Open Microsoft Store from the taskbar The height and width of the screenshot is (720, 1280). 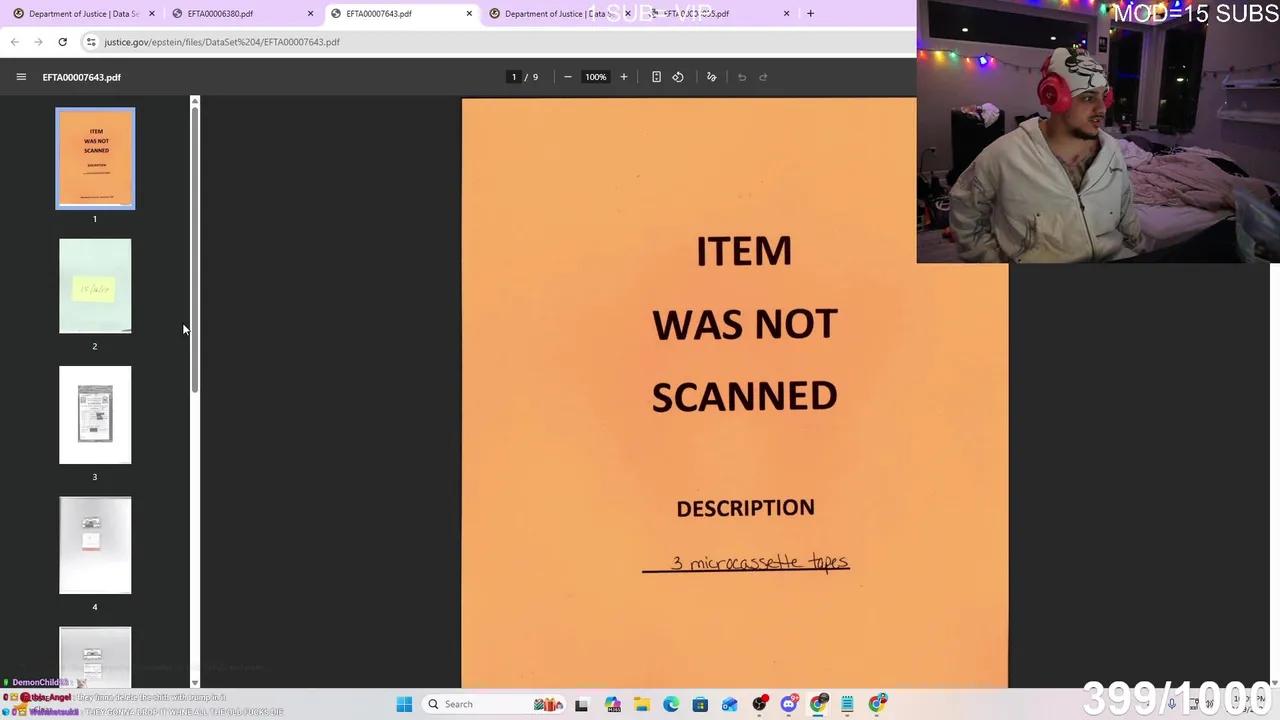(x=700, y=704)
